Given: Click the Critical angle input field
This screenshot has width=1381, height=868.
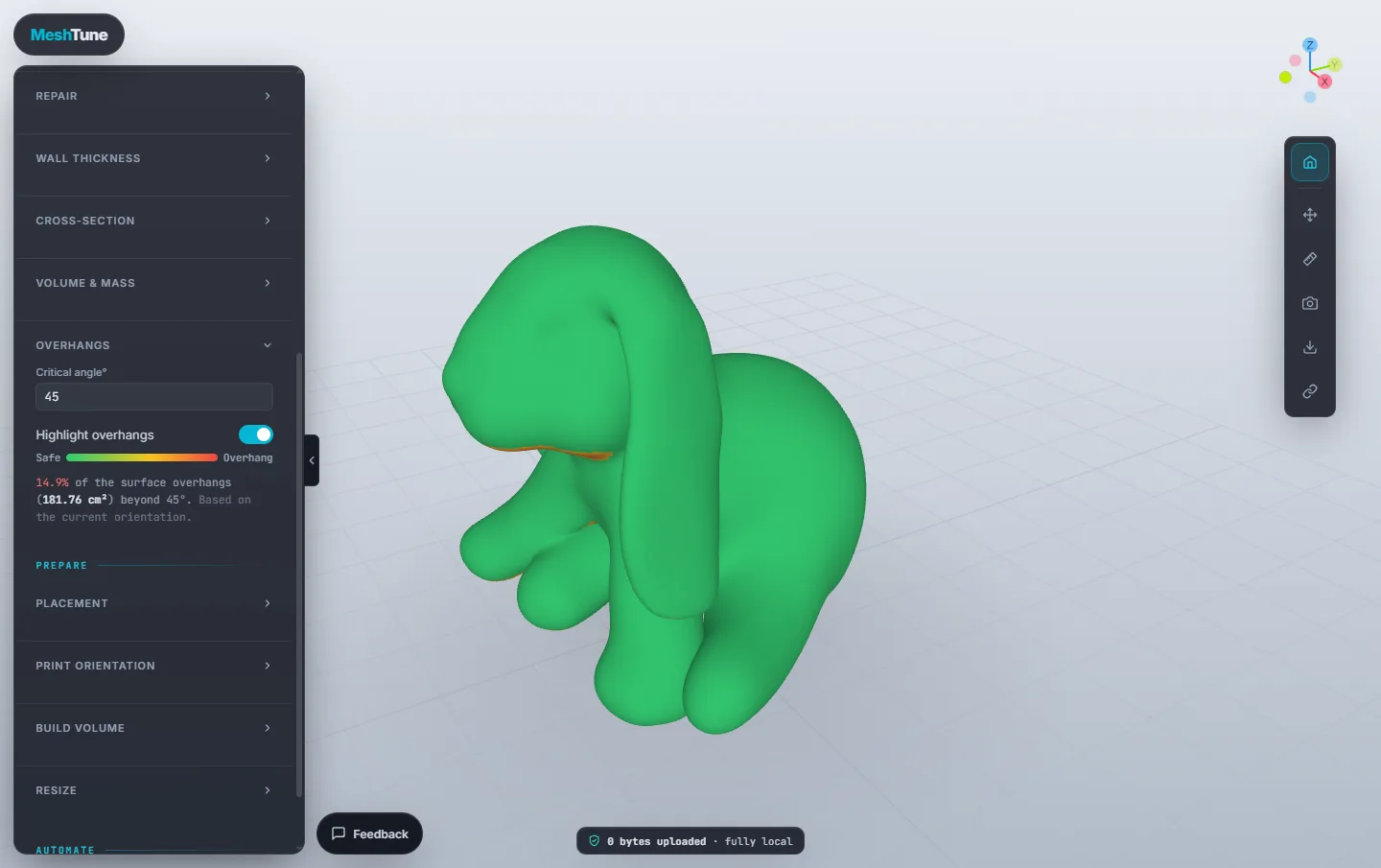Looking at the screenshot, I should (154, 397).
